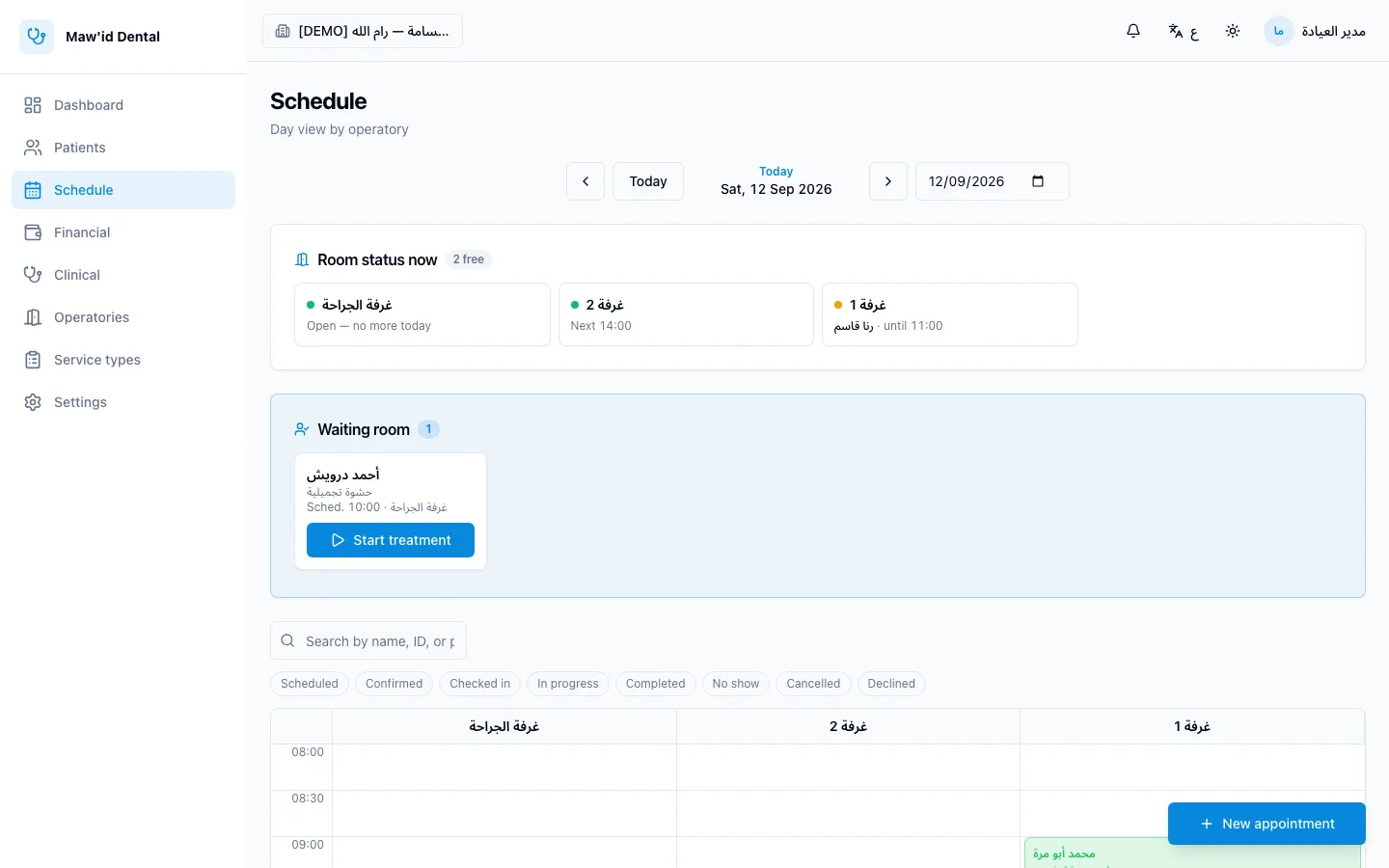Open the clinic manager user avatar
1389x868 pixels.
pyautogui.click(x=1278, y=31)
